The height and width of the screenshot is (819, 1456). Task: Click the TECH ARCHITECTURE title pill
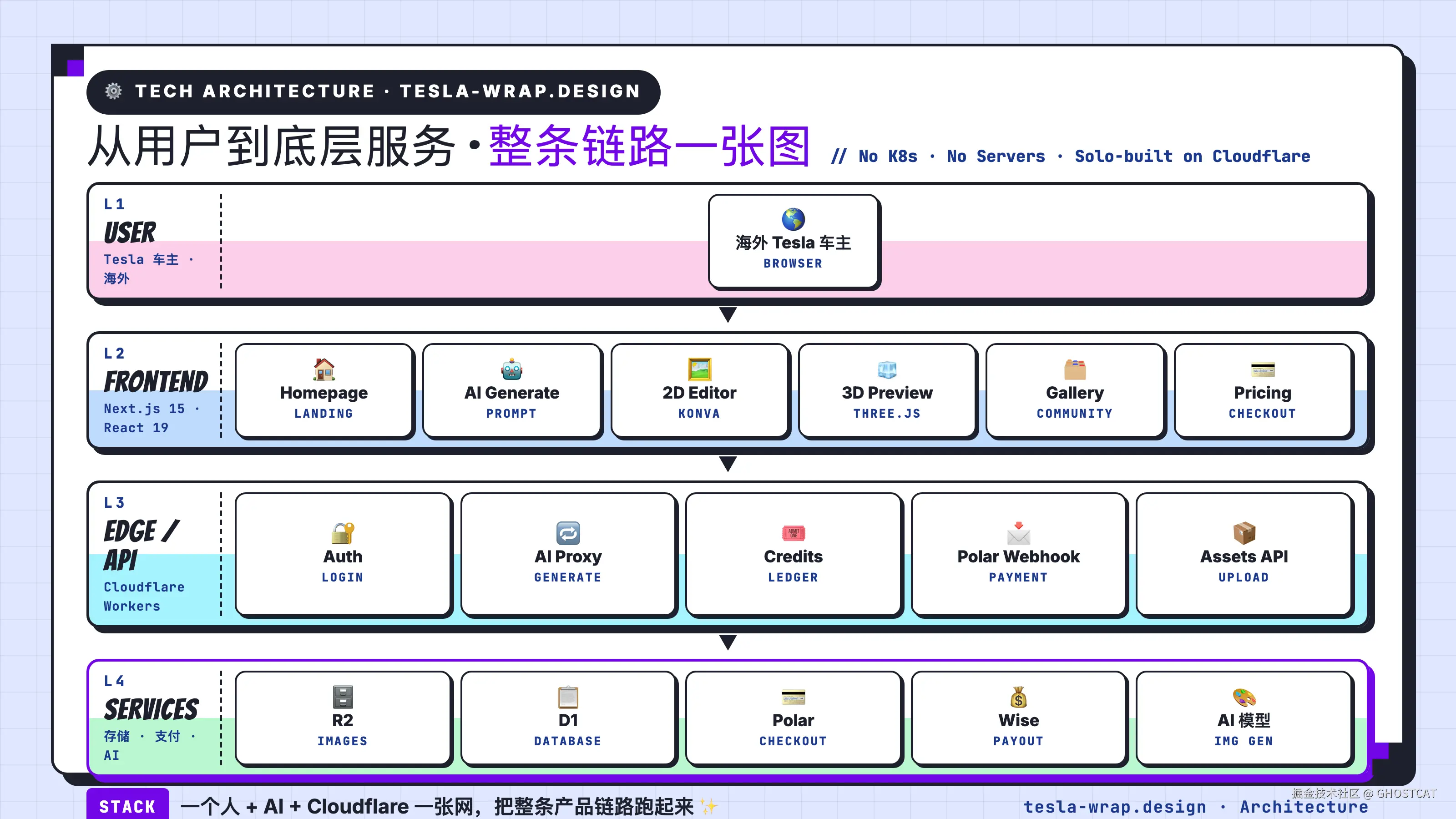(x=373, y=91)
